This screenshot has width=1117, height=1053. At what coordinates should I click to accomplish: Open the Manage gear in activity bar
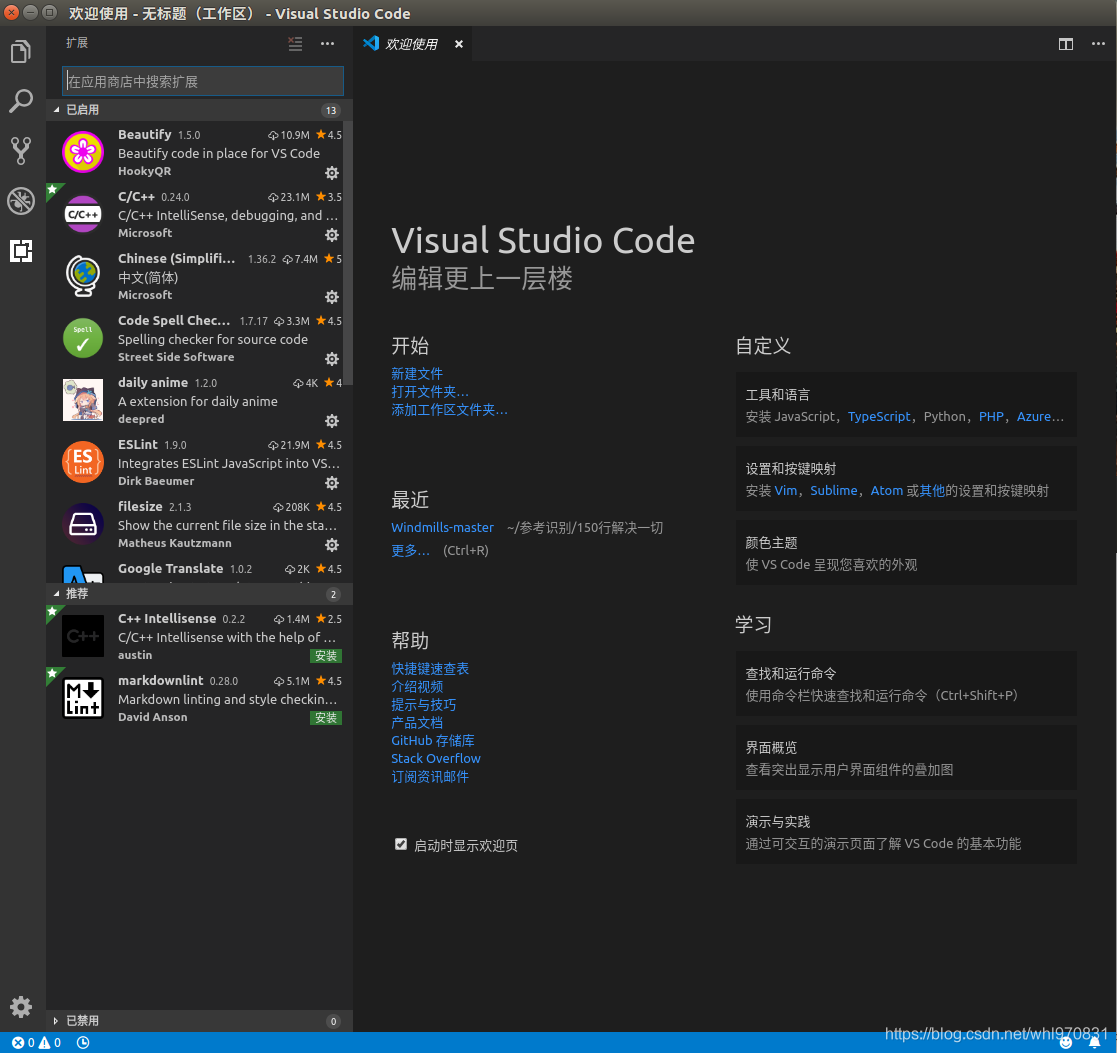click(21, 1006)
